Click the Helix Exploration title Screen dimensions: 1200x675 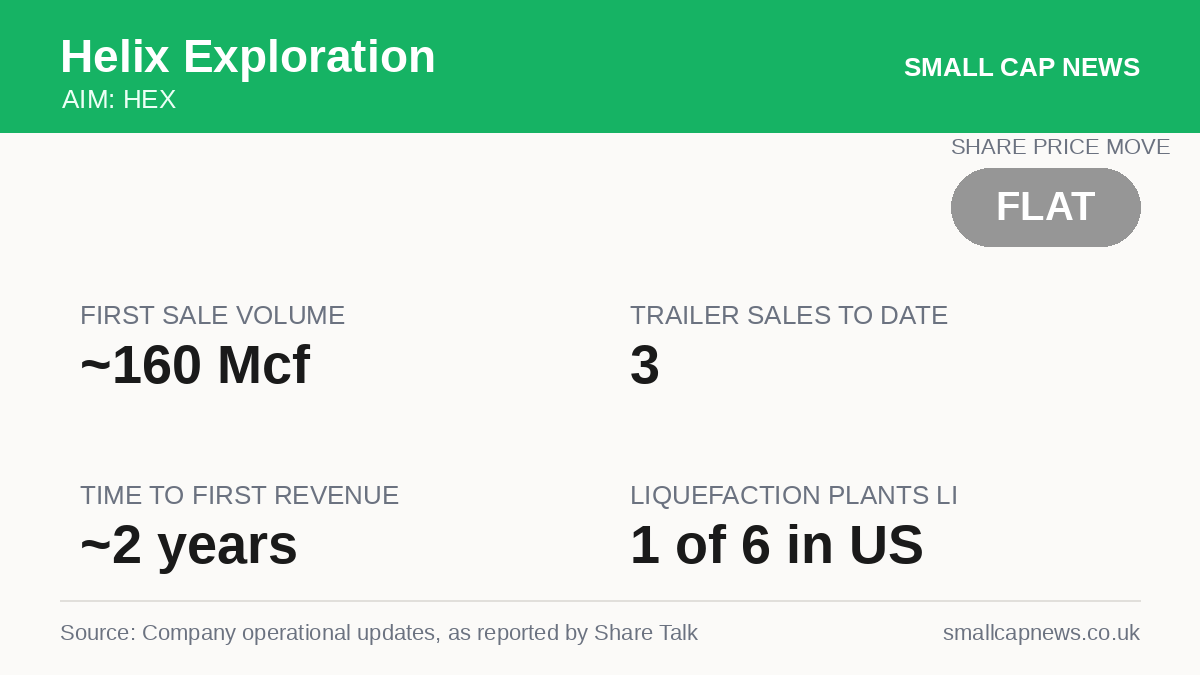(x=248, y=57)
